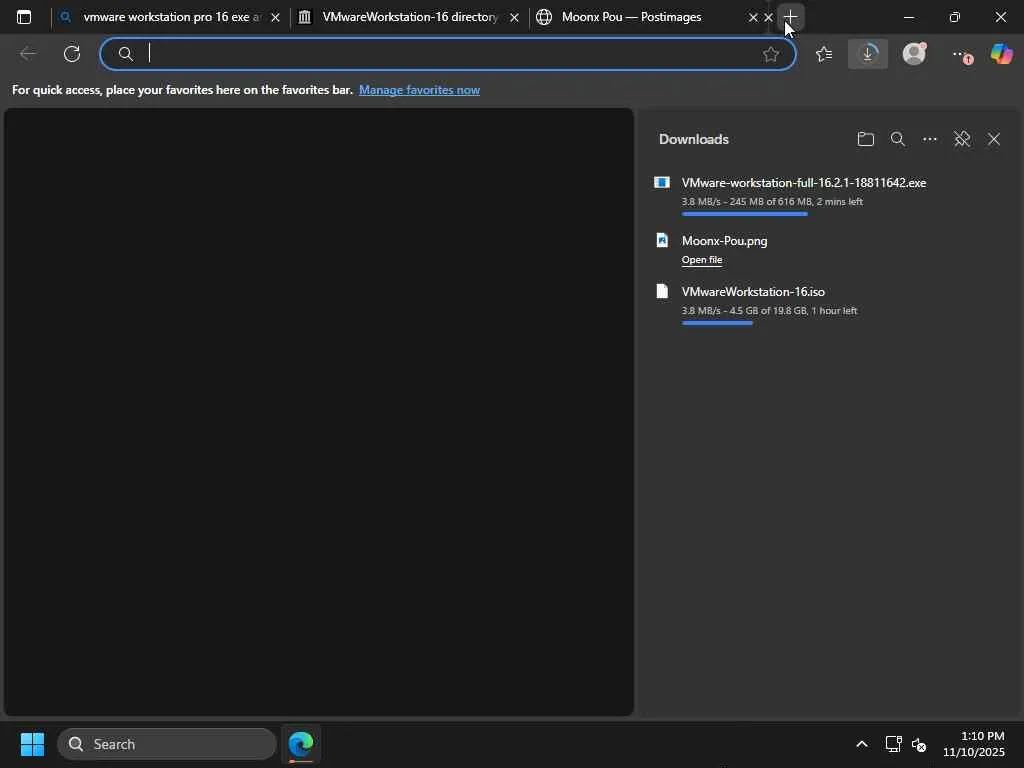Close the VMwareWorkstation-16 directory tab

coord(514,18)
